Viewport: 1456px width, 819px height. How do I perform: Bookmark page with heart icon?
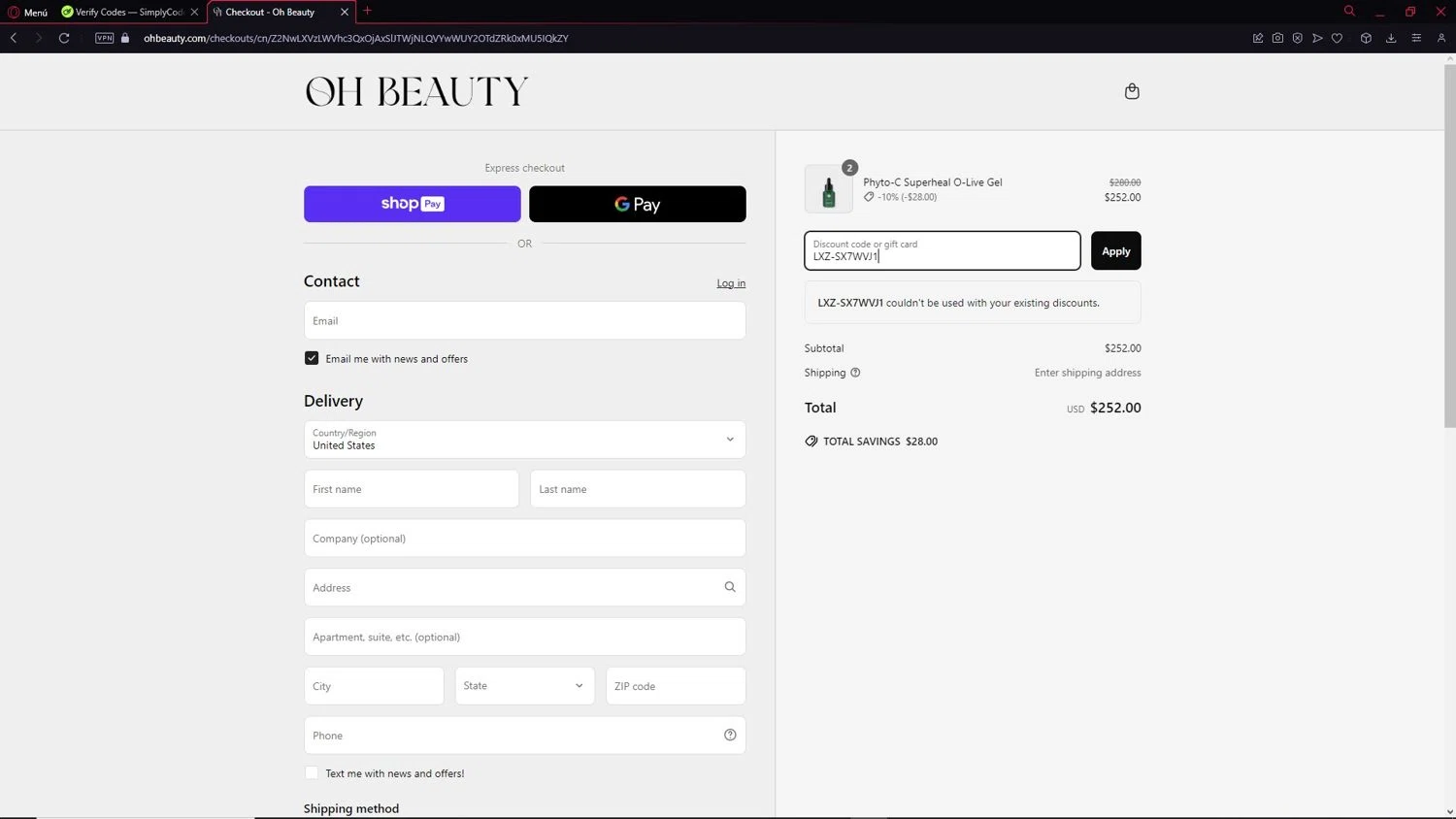point(1337,38)
